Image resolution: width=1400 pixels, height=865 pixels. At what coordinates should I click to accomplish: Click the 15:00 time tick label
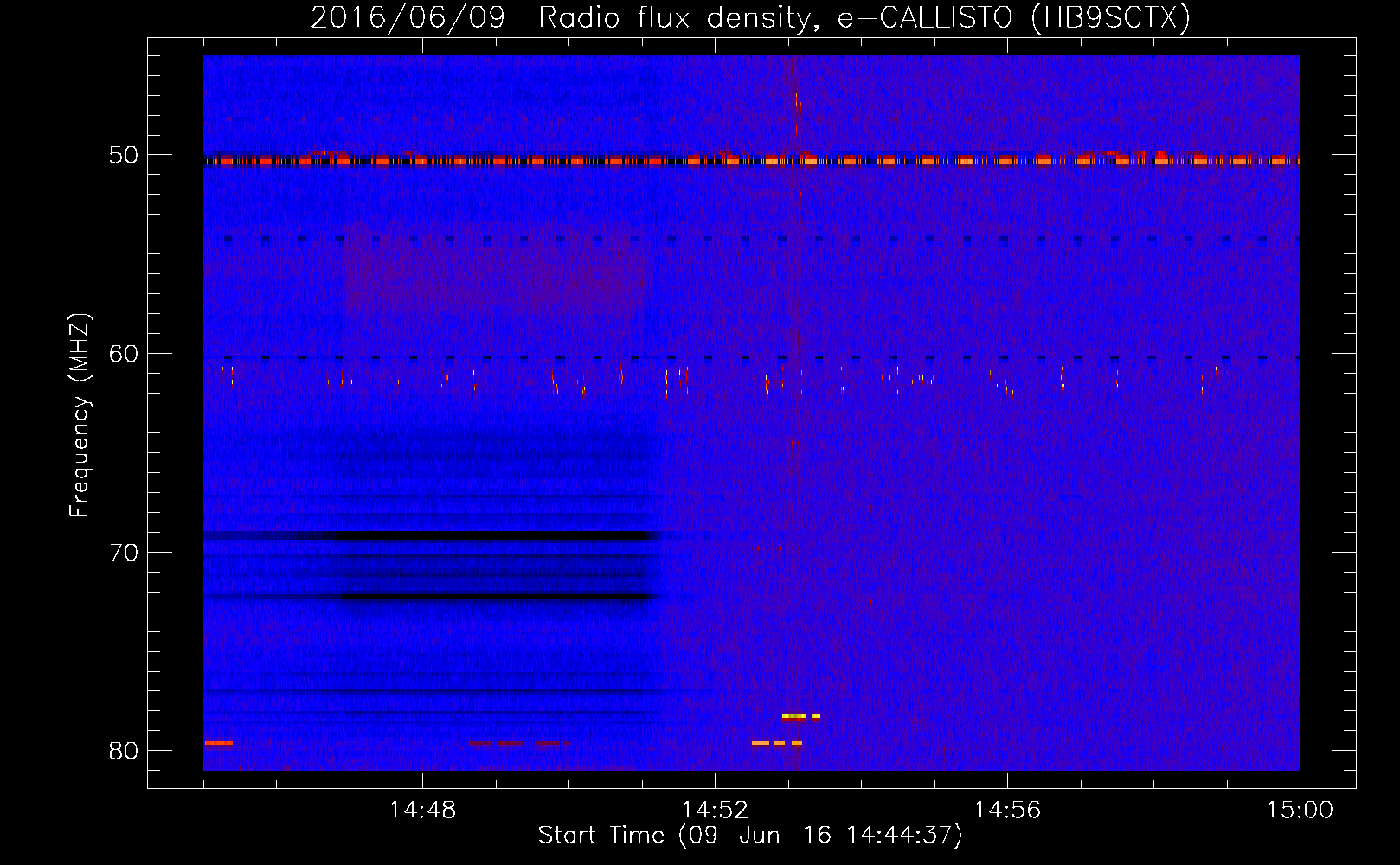tap(1300, 811)
